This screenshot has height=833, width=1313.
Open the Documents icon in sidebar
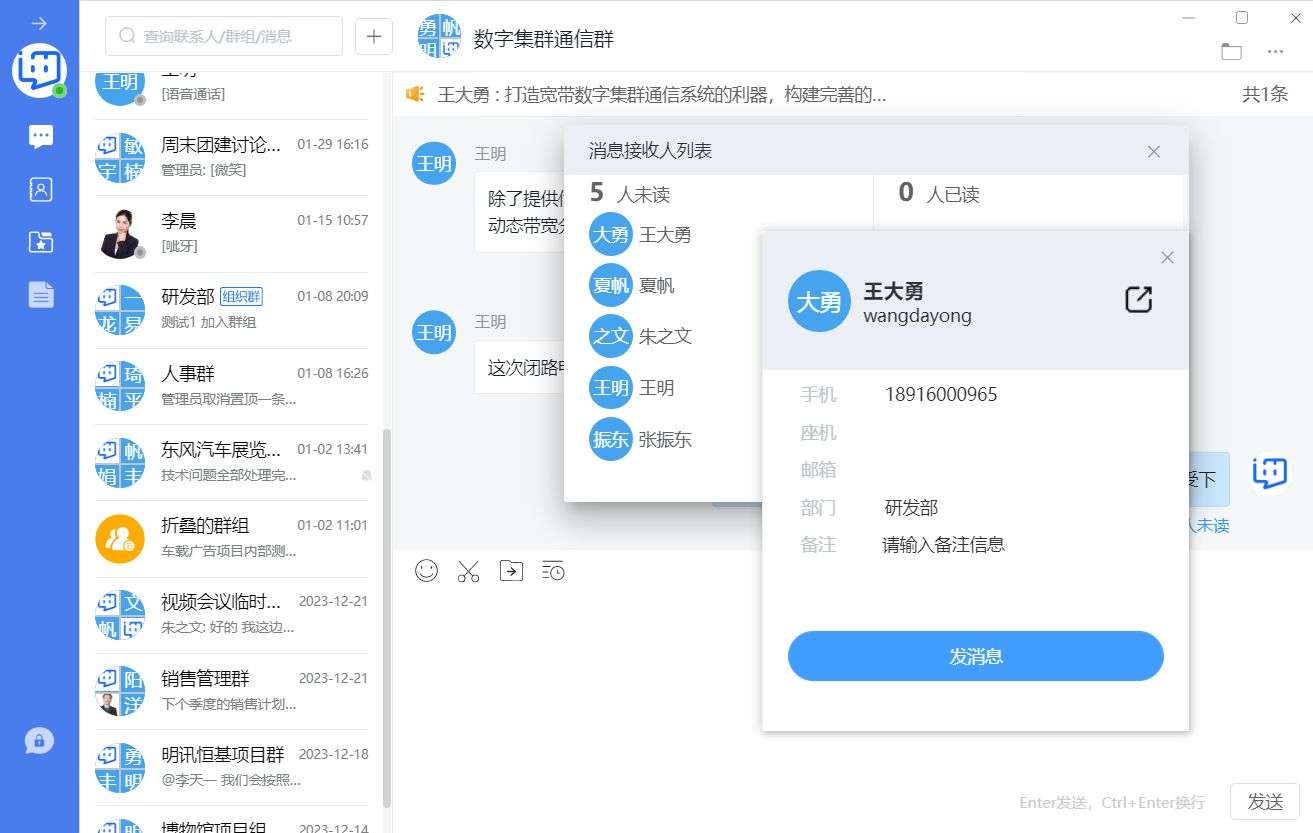(x=41, y=294)
